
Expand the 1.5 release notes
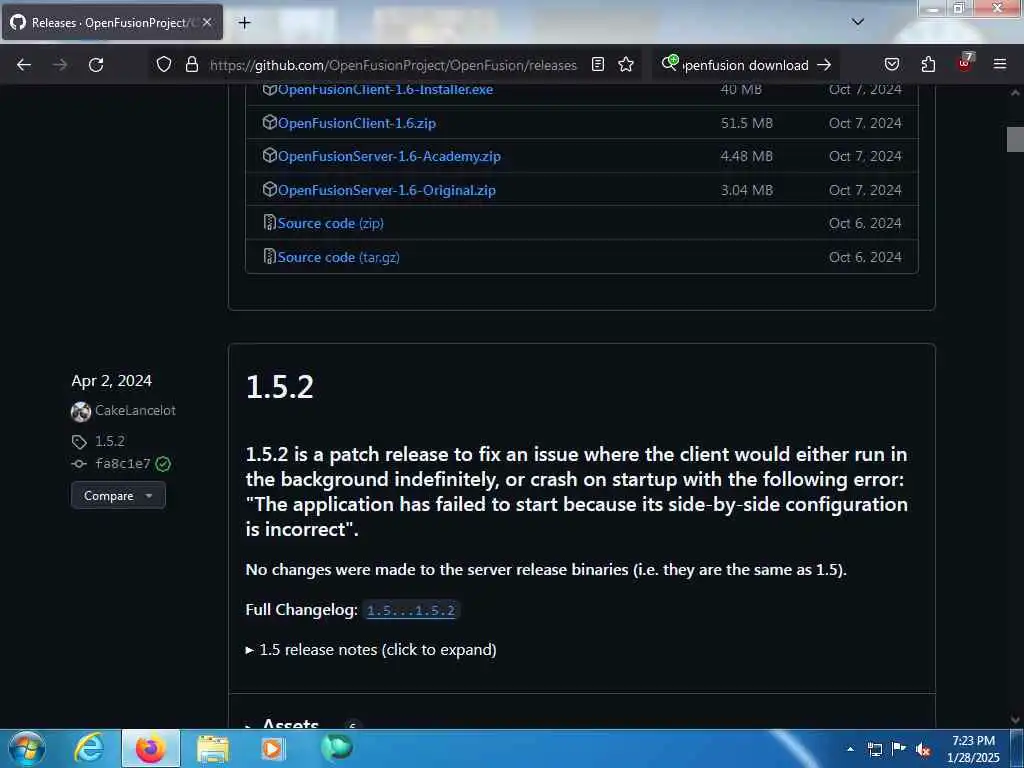pyautogui.click(x=371, y=650)
